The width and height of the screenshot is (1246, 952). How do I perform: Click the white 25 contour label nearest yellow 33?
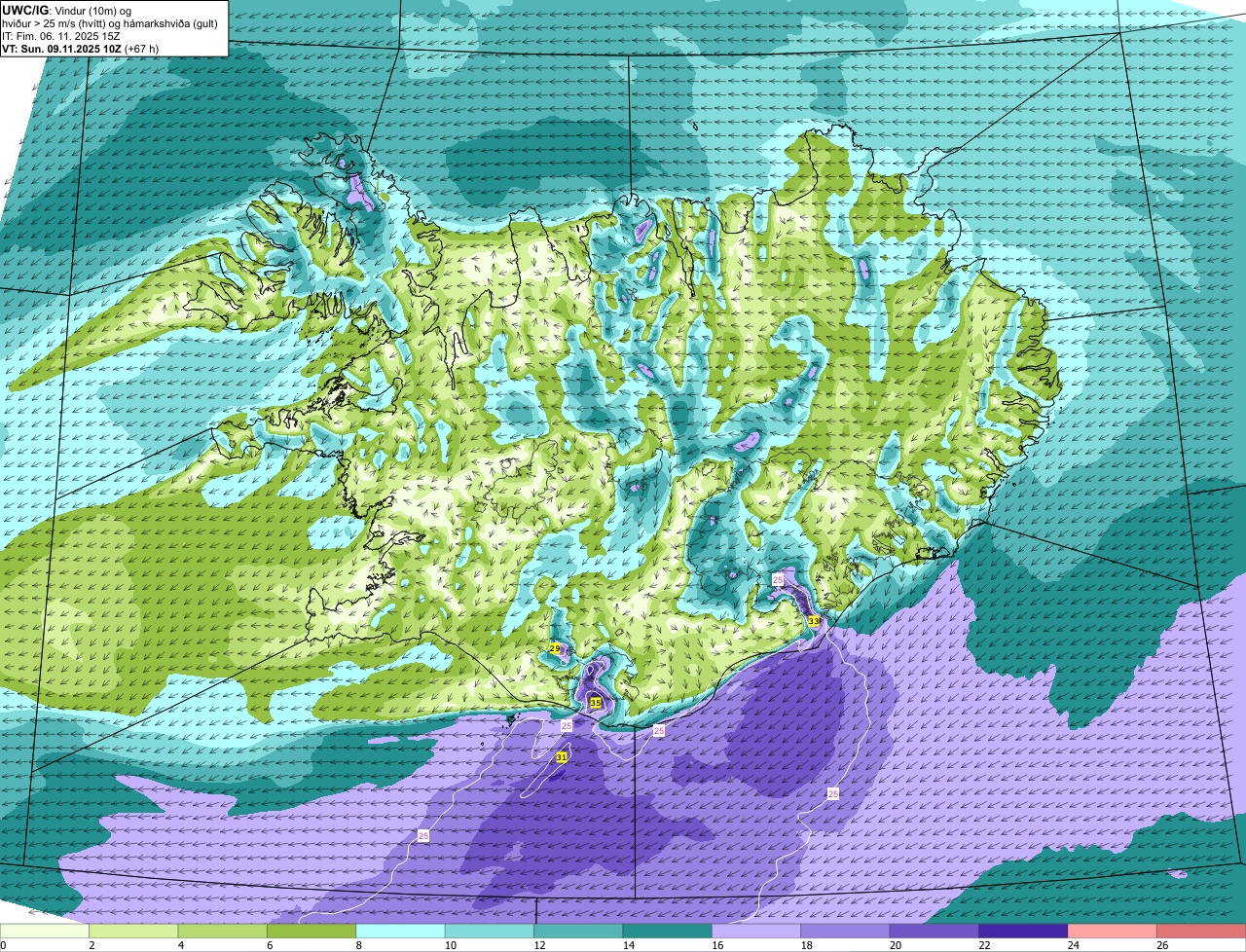tap(778, 579)
